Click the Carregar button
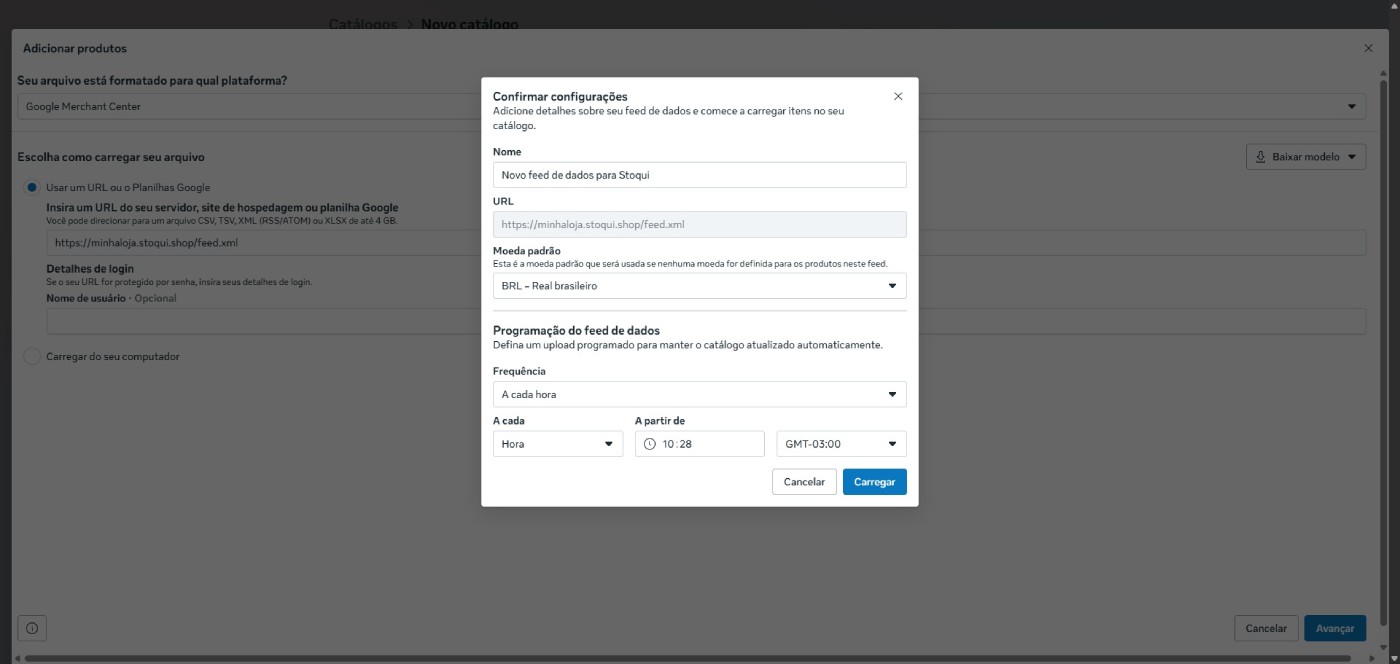 pos(874,482)
